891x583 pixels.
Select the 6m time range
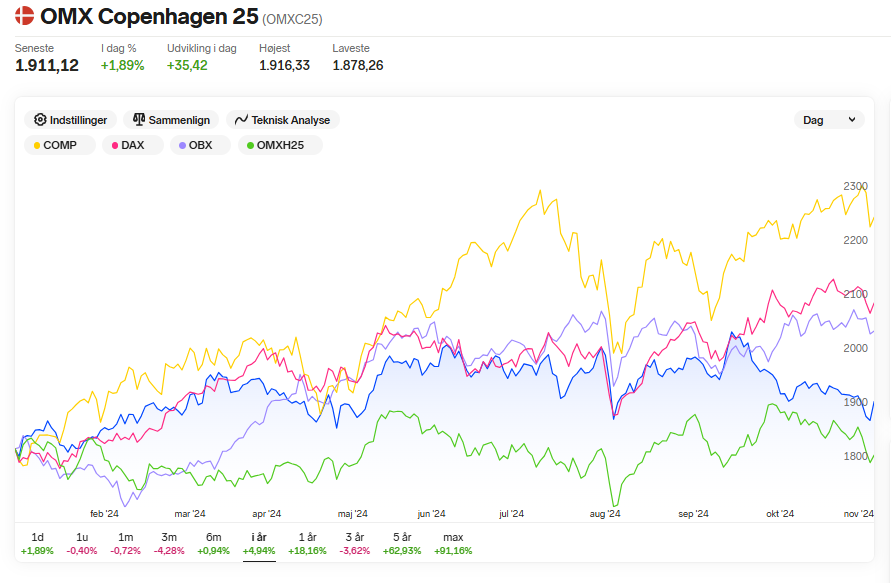pos(214,543)
